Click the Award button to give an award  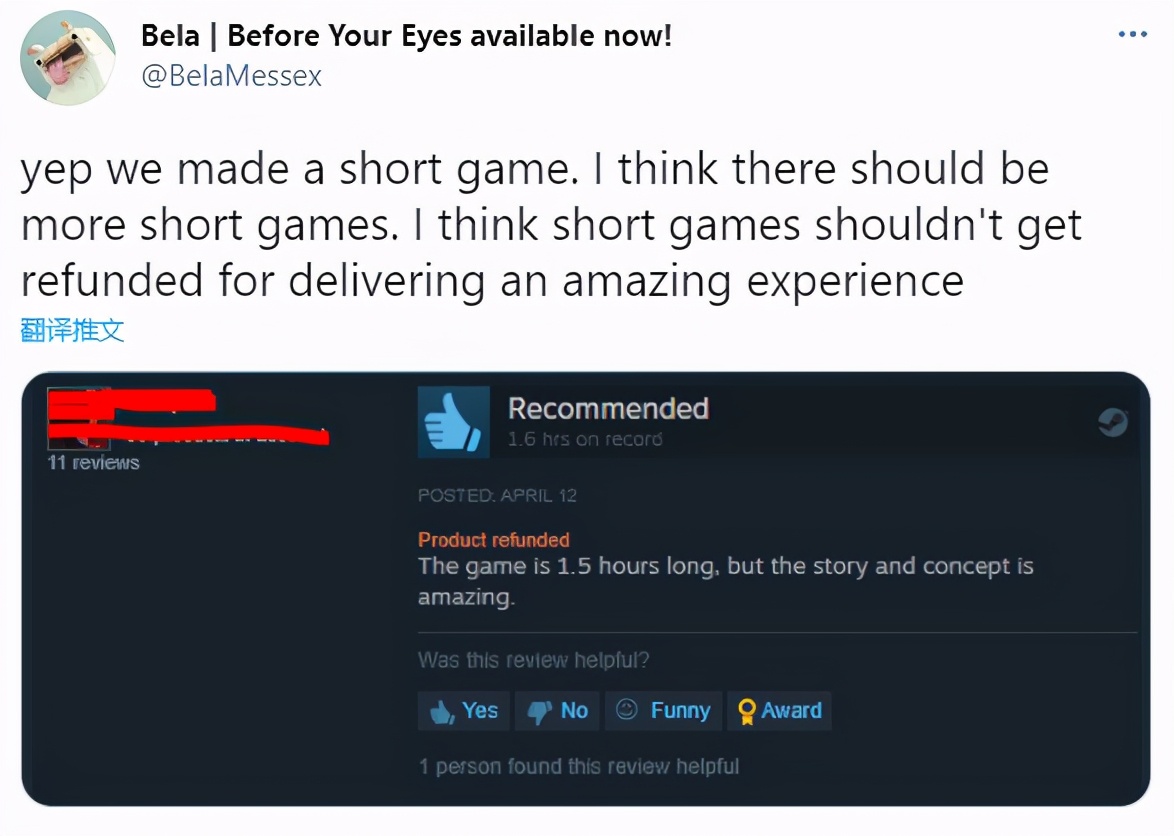click(x=779, y=711)
